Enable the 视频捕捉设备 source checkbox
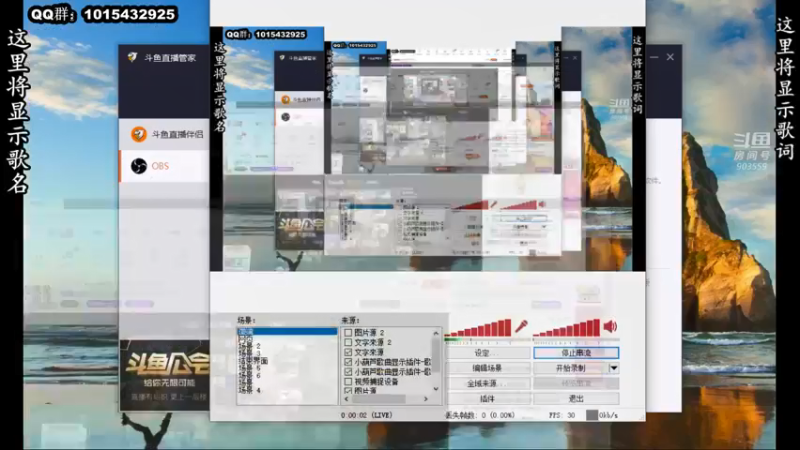800x450 pixels. click(348, 382)
